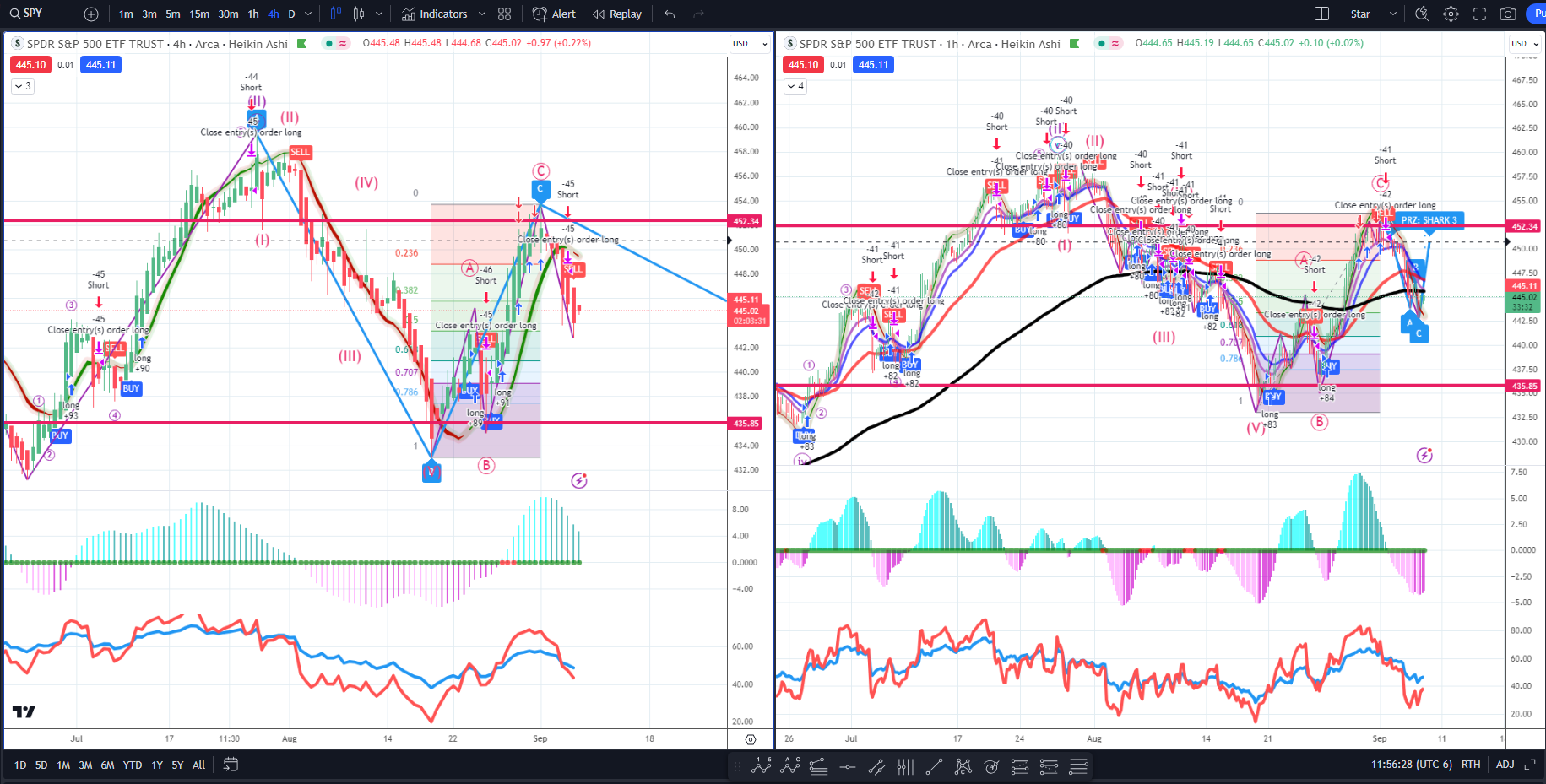Set date range to All

point(199,765)
